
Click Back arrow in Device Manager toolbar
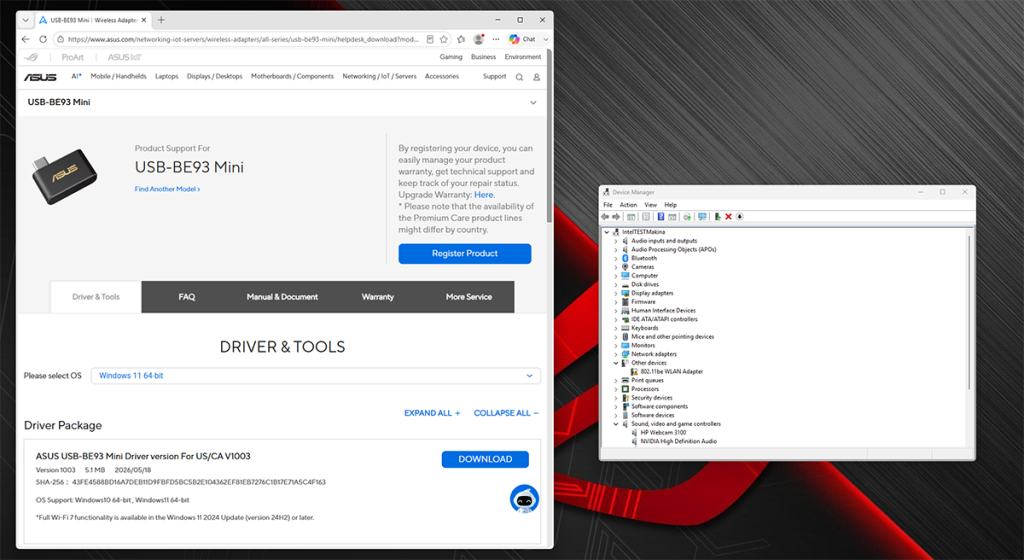[605, 217]
